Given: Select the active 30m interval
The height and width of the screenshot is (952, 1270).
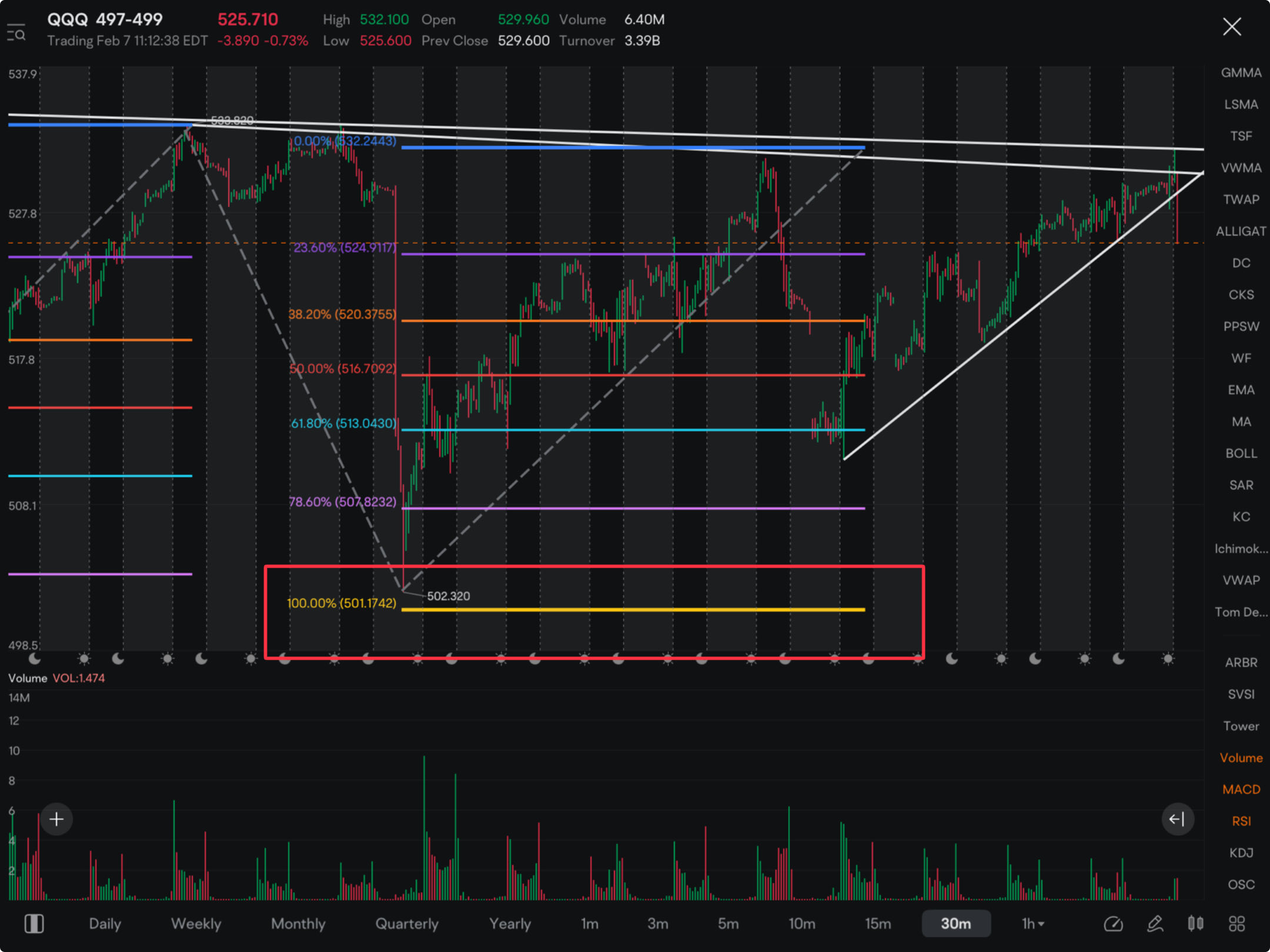Looking at the screenshot, I should coord(956,924).
